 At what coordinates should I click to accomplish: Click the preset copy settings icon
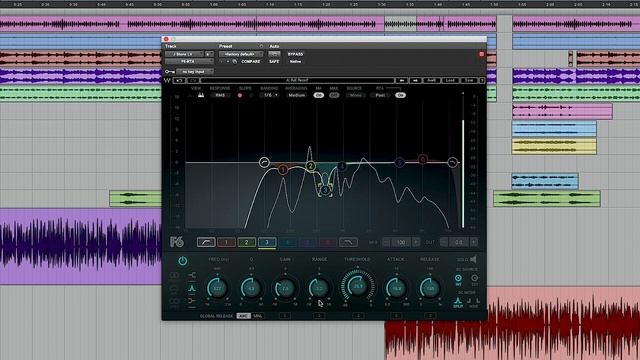(235, 62)
